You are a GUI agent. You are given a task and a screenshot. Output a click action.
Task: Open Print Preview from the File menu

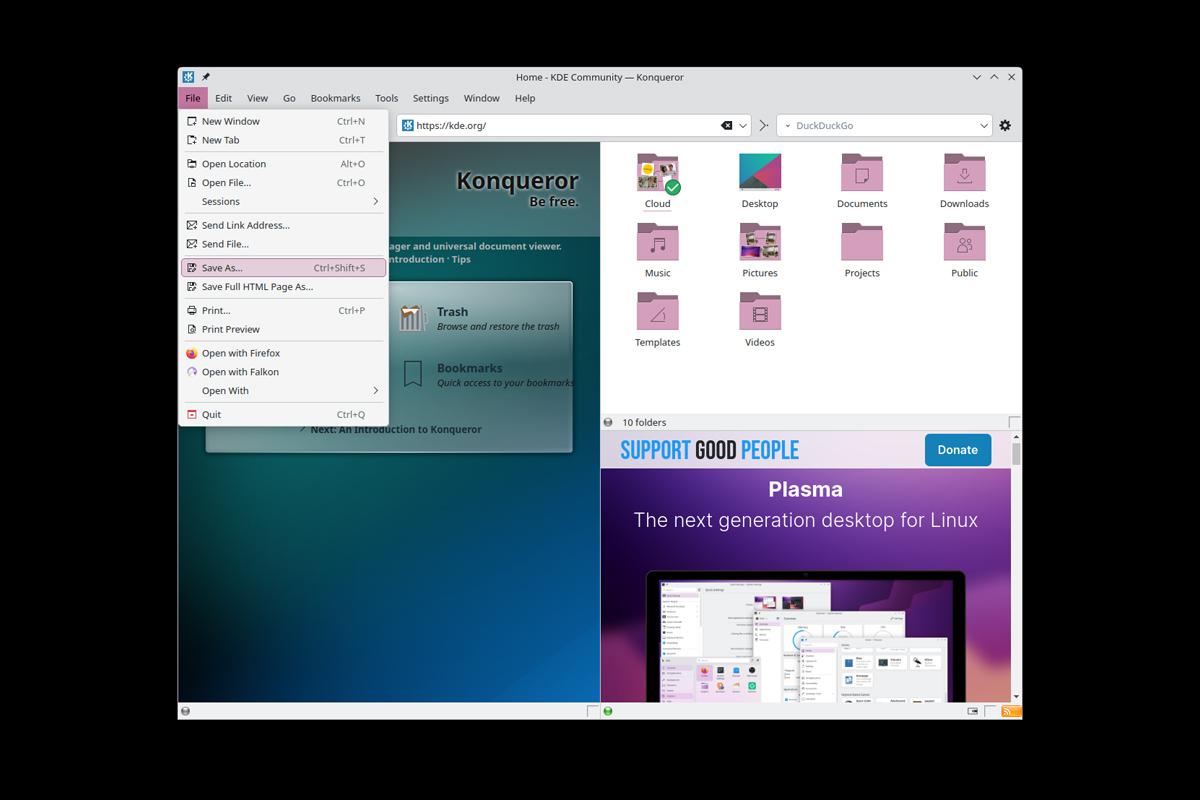tap(283, 329)
